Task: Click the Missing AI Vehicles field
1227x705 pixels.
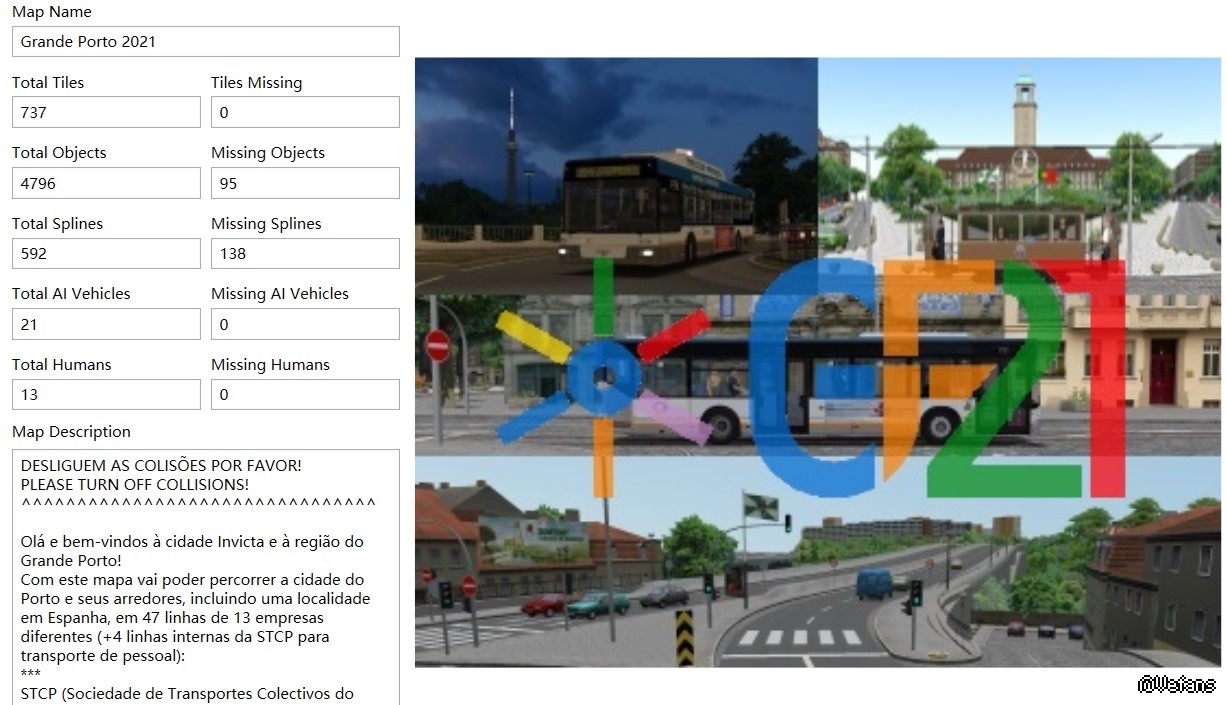Action: pyautogui.click(x=305, y=324)
